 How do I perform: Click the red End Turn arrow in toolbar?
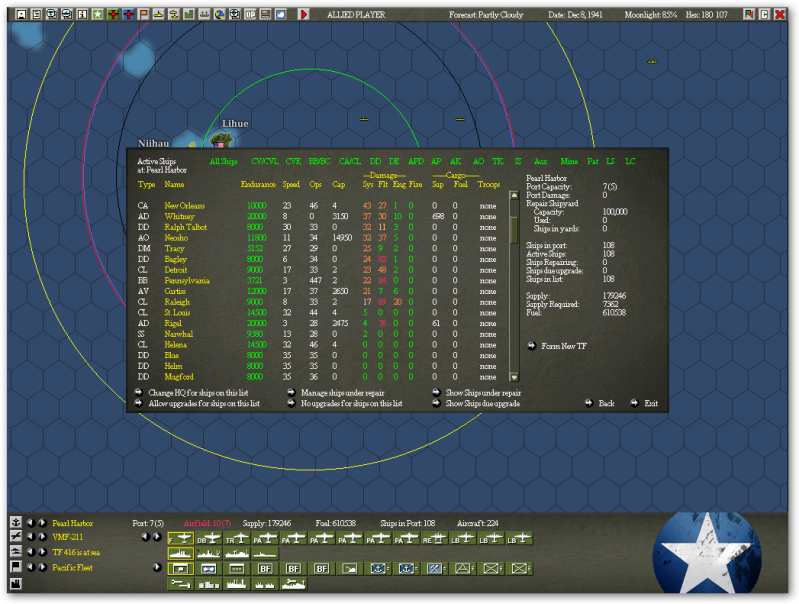pyautogui.click(x=304, y=14)
